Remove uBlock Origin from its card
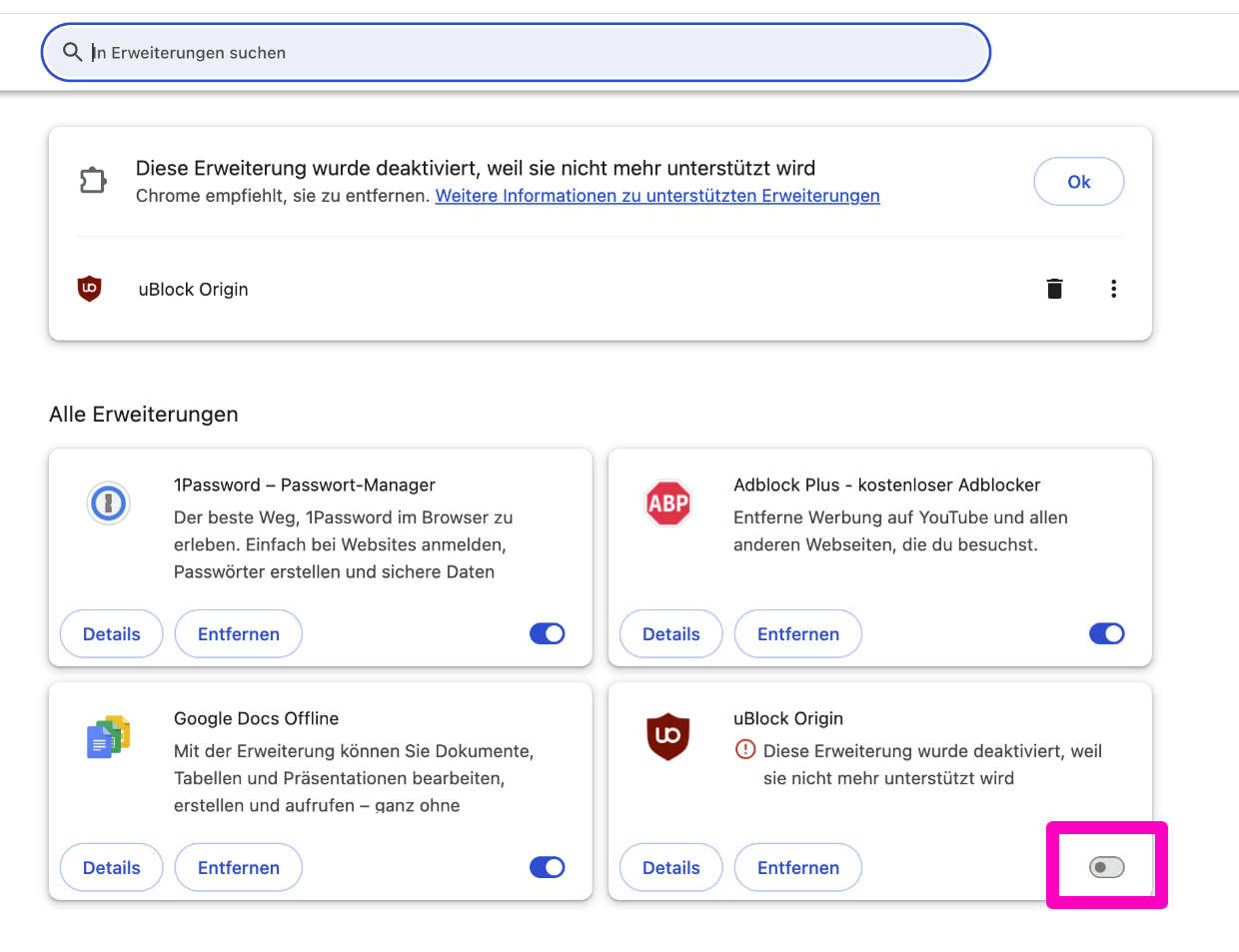Viewport: 1239px width, 952px height. point(797,867)
